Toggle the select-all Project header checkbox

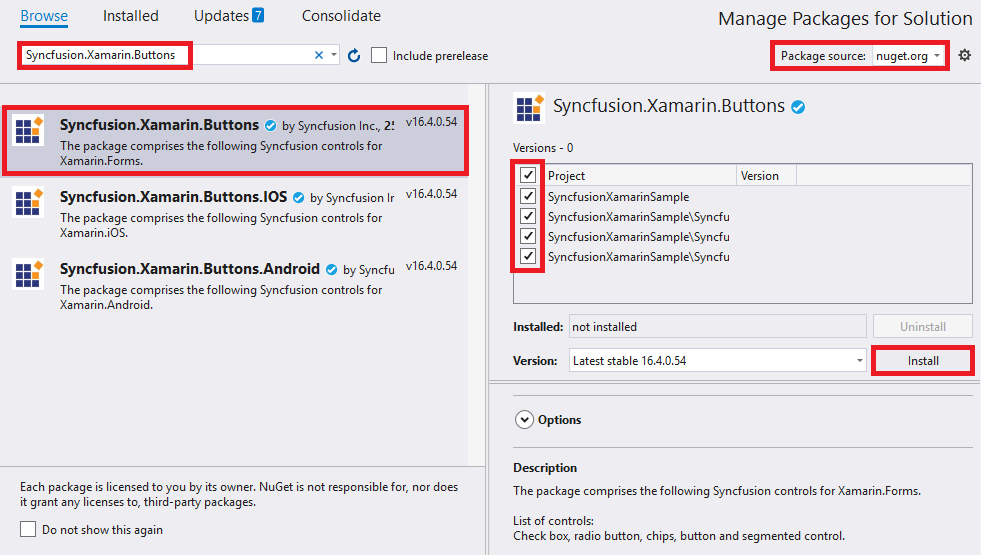point(528,175)
